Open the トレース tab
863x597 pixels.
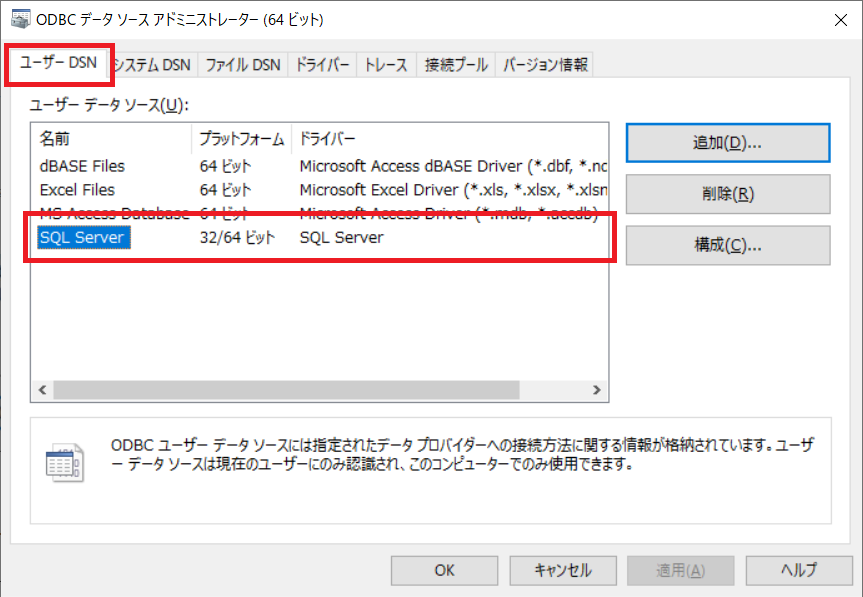coord(386,65)
